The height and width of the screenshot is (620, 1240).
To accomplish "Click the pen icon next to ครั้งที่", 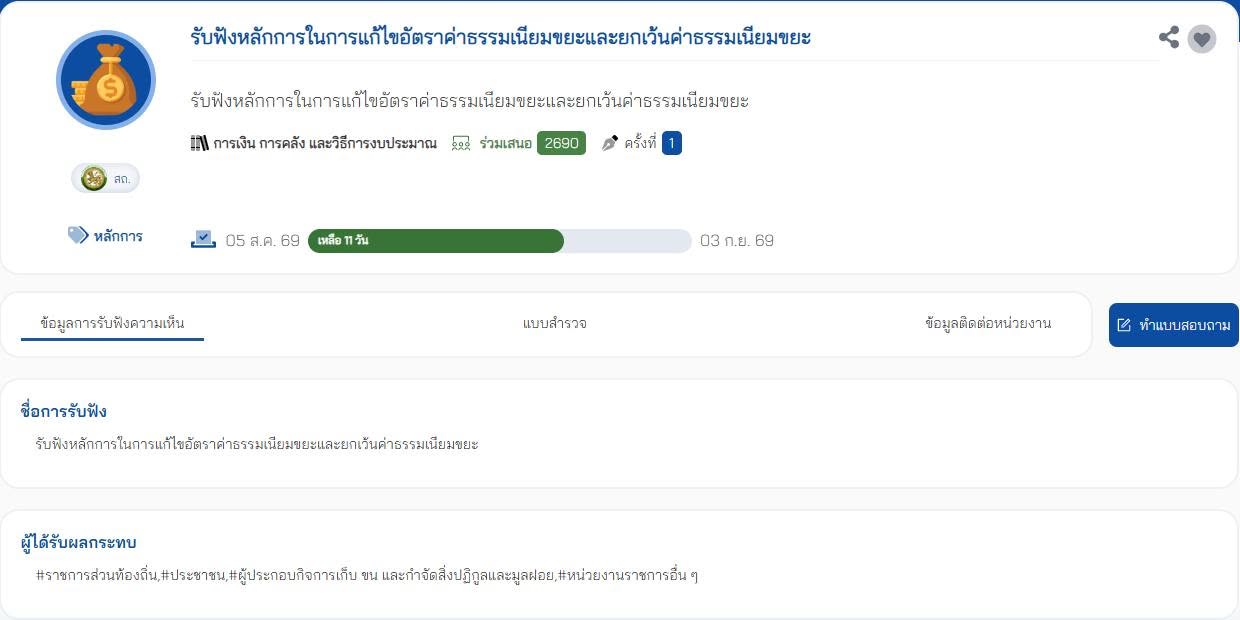I will pyautogui.click(x=610, y=143).
